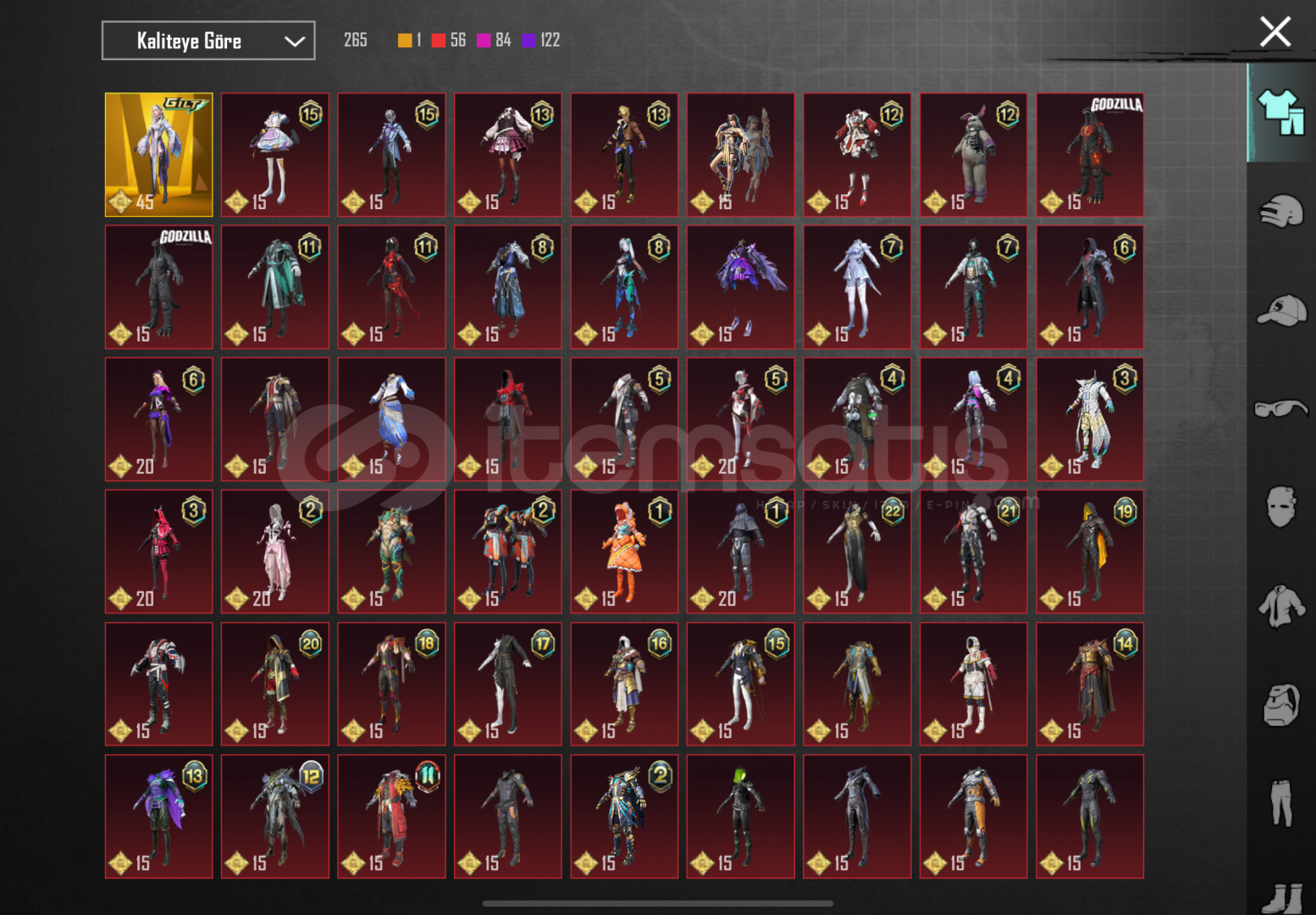
Task: Choose the orange quilted dress outfit
Action: point(624,551)
